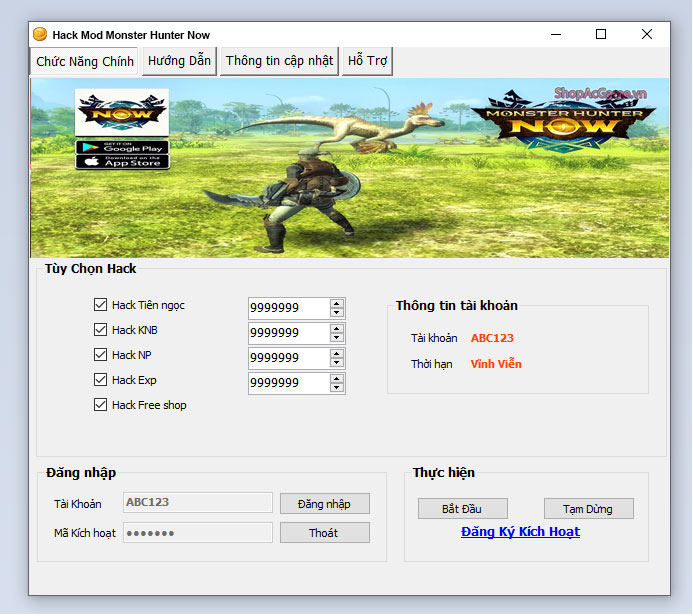Click the Đăng nhập button
The height and width of the screenshot is (616, 693).
(x=325, y=504)
